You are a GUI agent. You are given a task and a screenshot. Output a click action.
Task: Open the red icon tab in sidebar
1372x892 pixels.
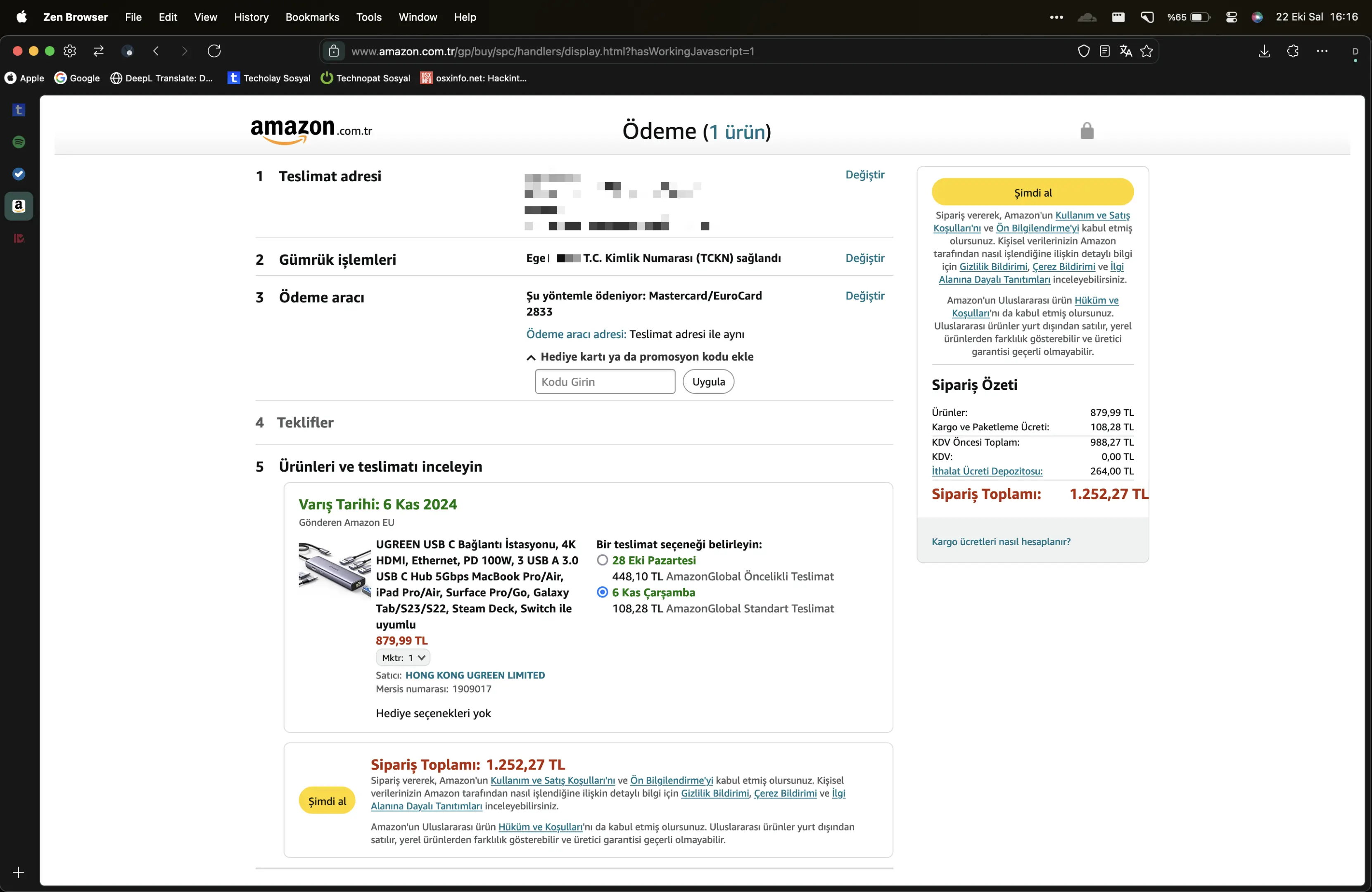[x=19, y=239]
